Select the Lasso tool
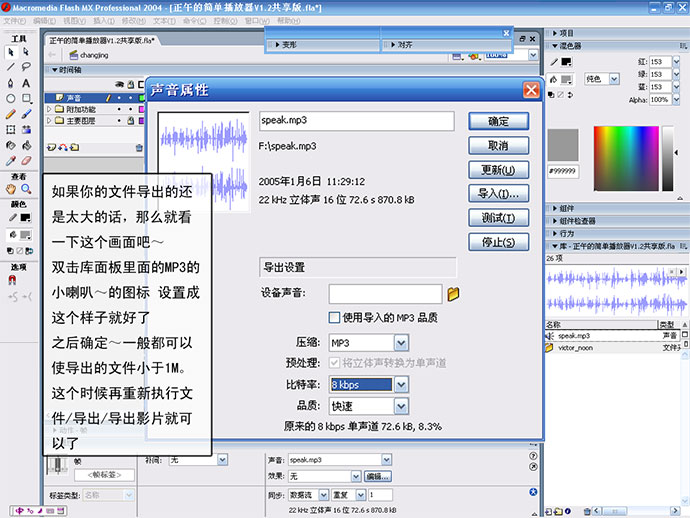 (x=26, y=67)
